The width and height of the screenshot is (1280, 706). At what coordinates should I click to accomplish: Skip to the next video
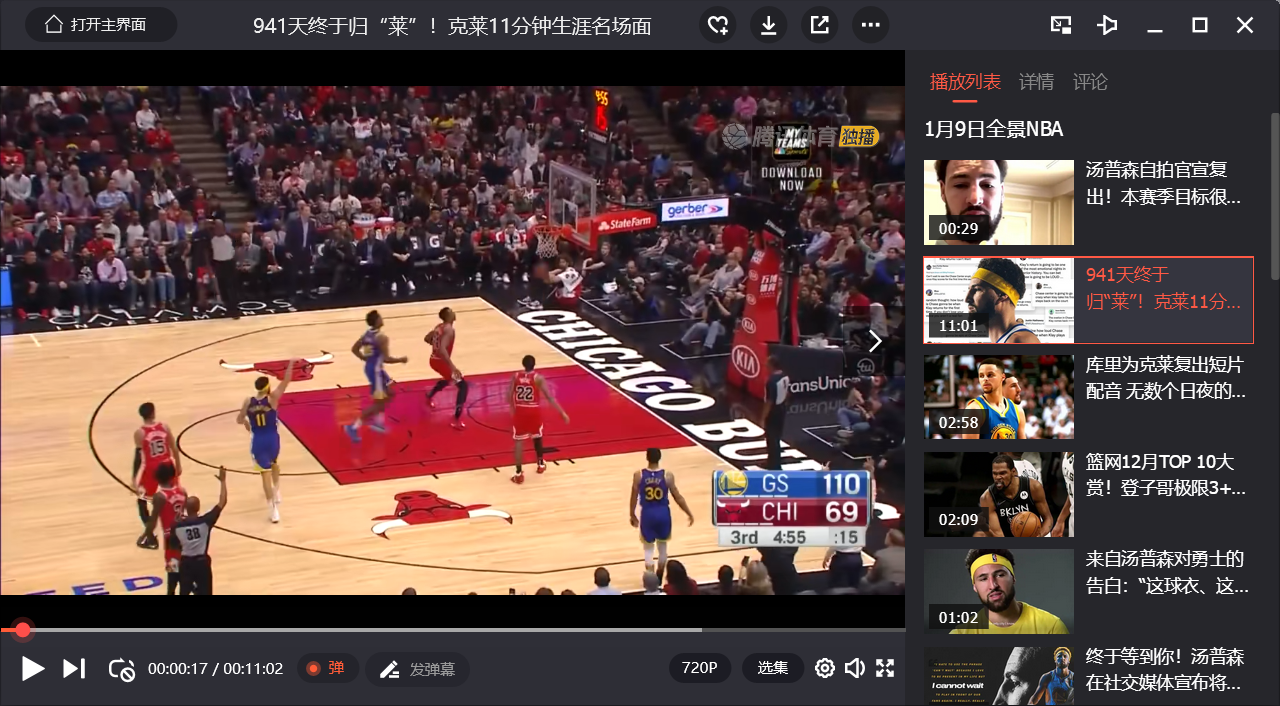74,668
